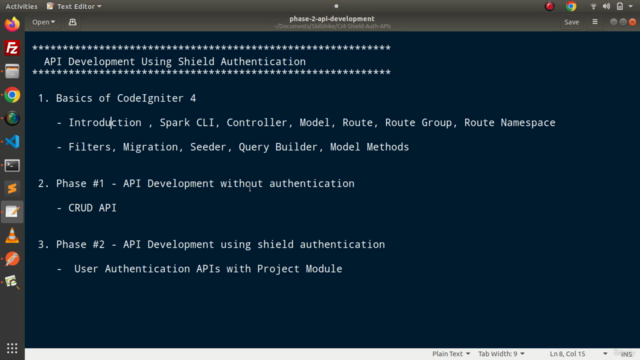This screenshot has height=360, width=640.
Task: Open the Text Editor application menu
Action: pyautogui.click(x=74, y=6)
